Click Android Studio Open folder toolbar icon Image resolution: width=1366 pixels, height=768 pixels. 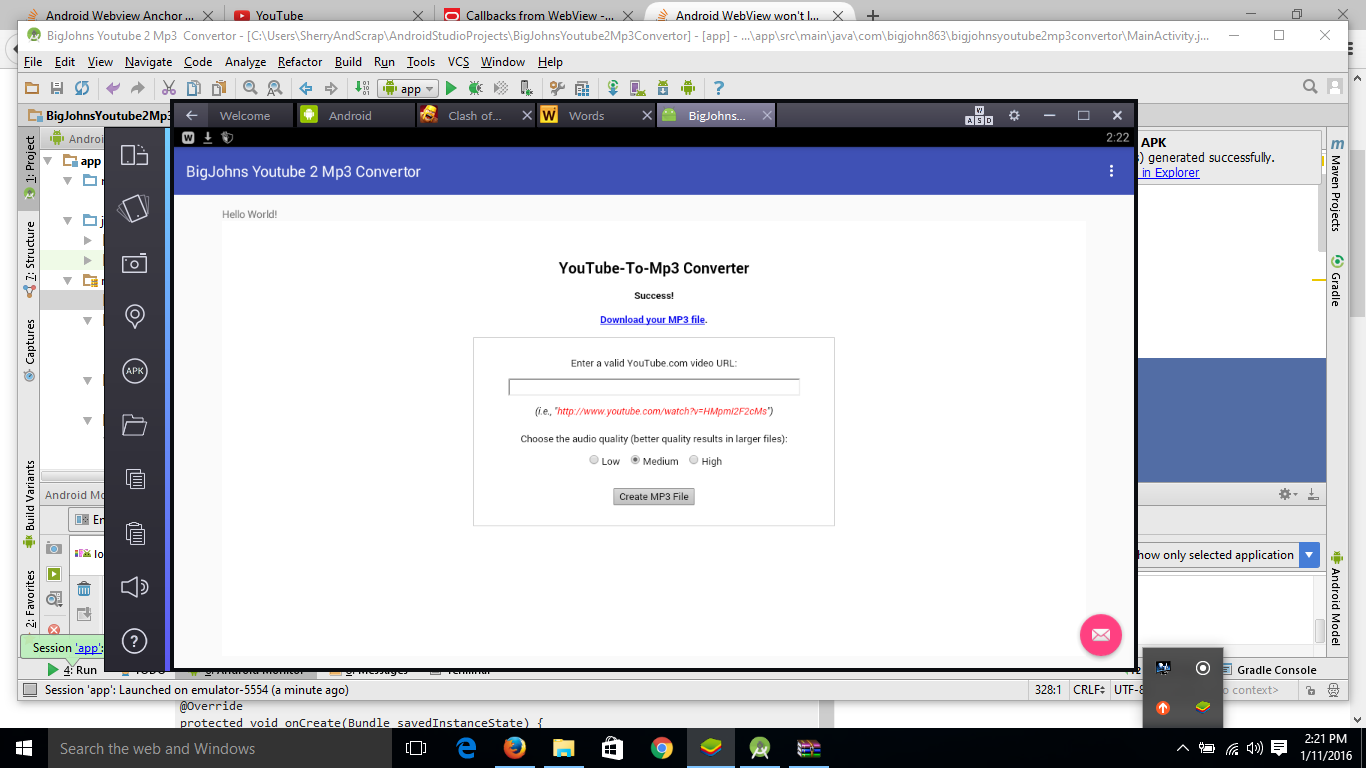pyautogui.click(x=32, y=88)
